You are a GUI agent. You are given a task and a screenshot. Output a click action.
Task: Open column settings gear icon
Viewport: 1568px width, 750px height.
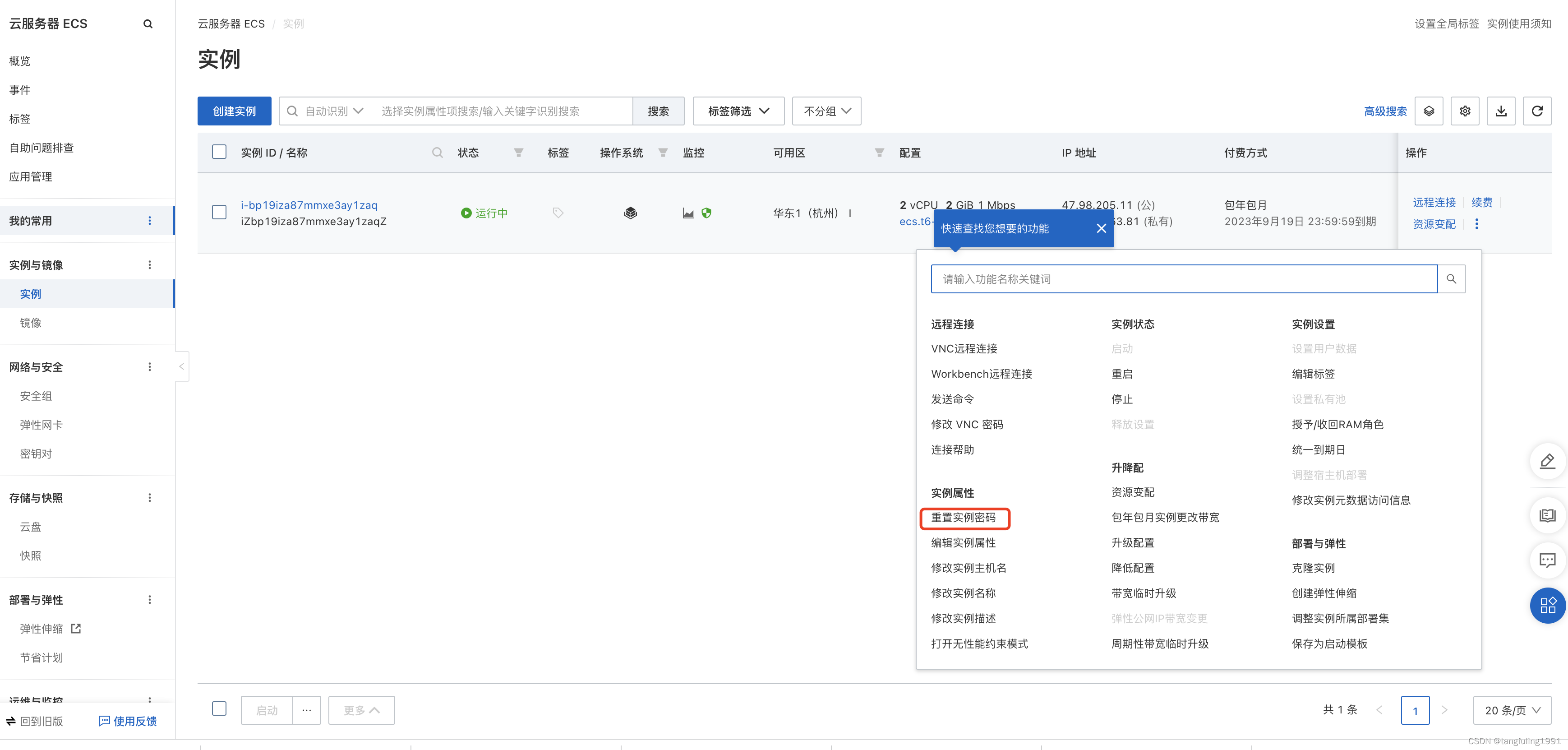point(1465,111)
